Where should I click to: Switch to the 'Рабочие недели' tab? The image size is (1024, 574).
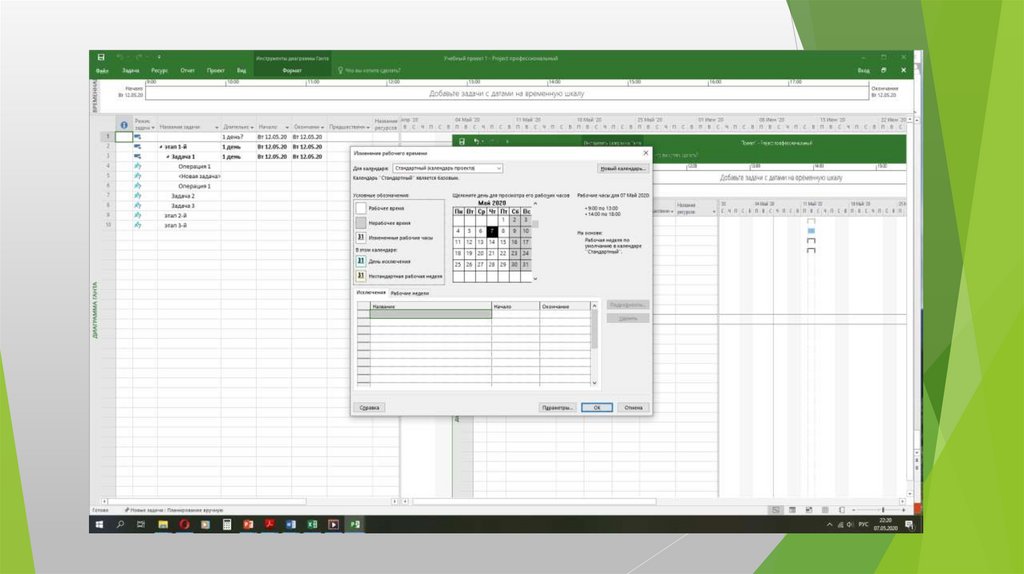pos(409,293)
